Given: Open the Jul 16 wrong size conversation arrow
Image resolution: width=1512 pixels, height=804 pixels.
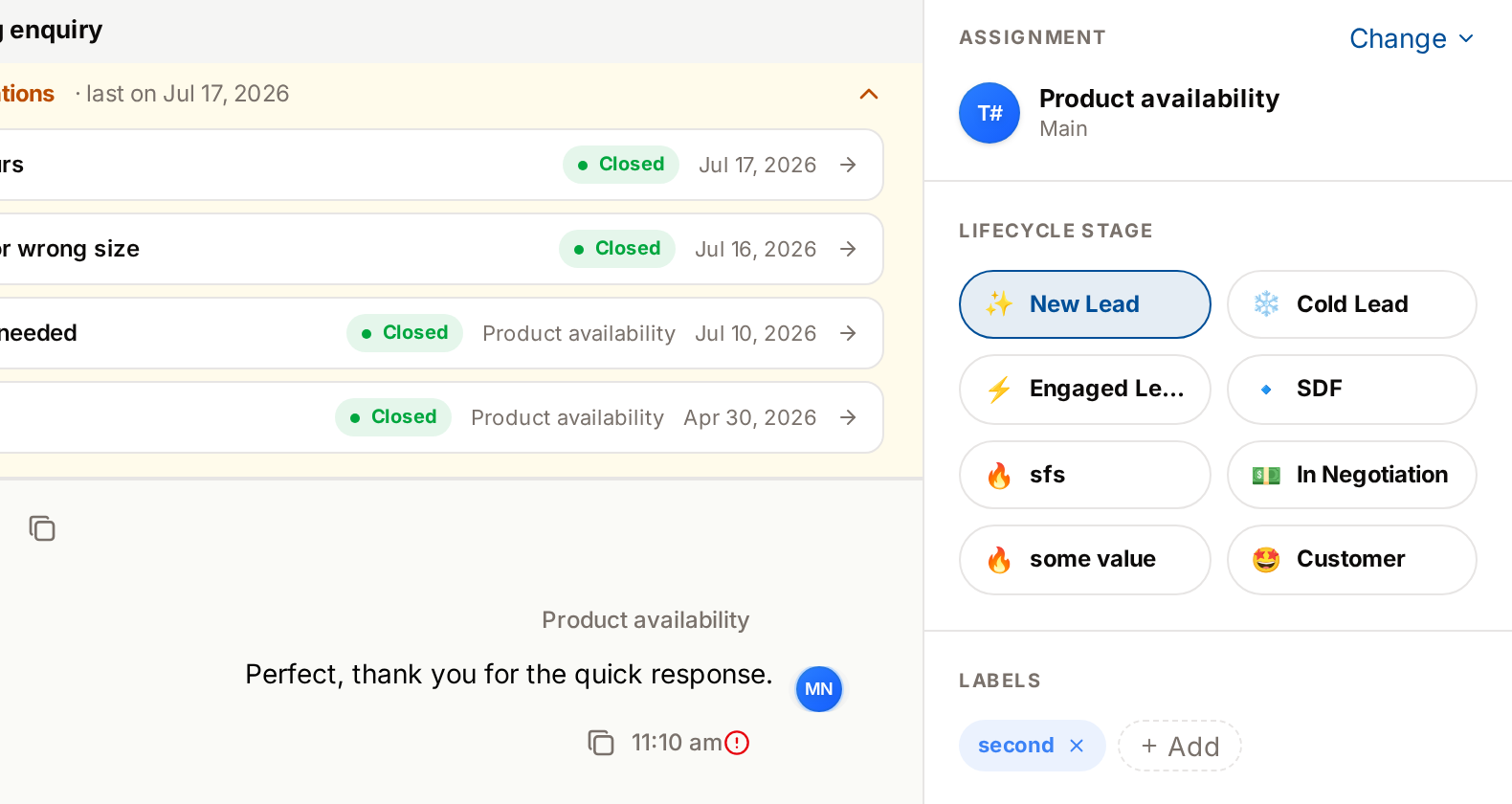Looking at the screenshot, I should click(x=848, y=249).
